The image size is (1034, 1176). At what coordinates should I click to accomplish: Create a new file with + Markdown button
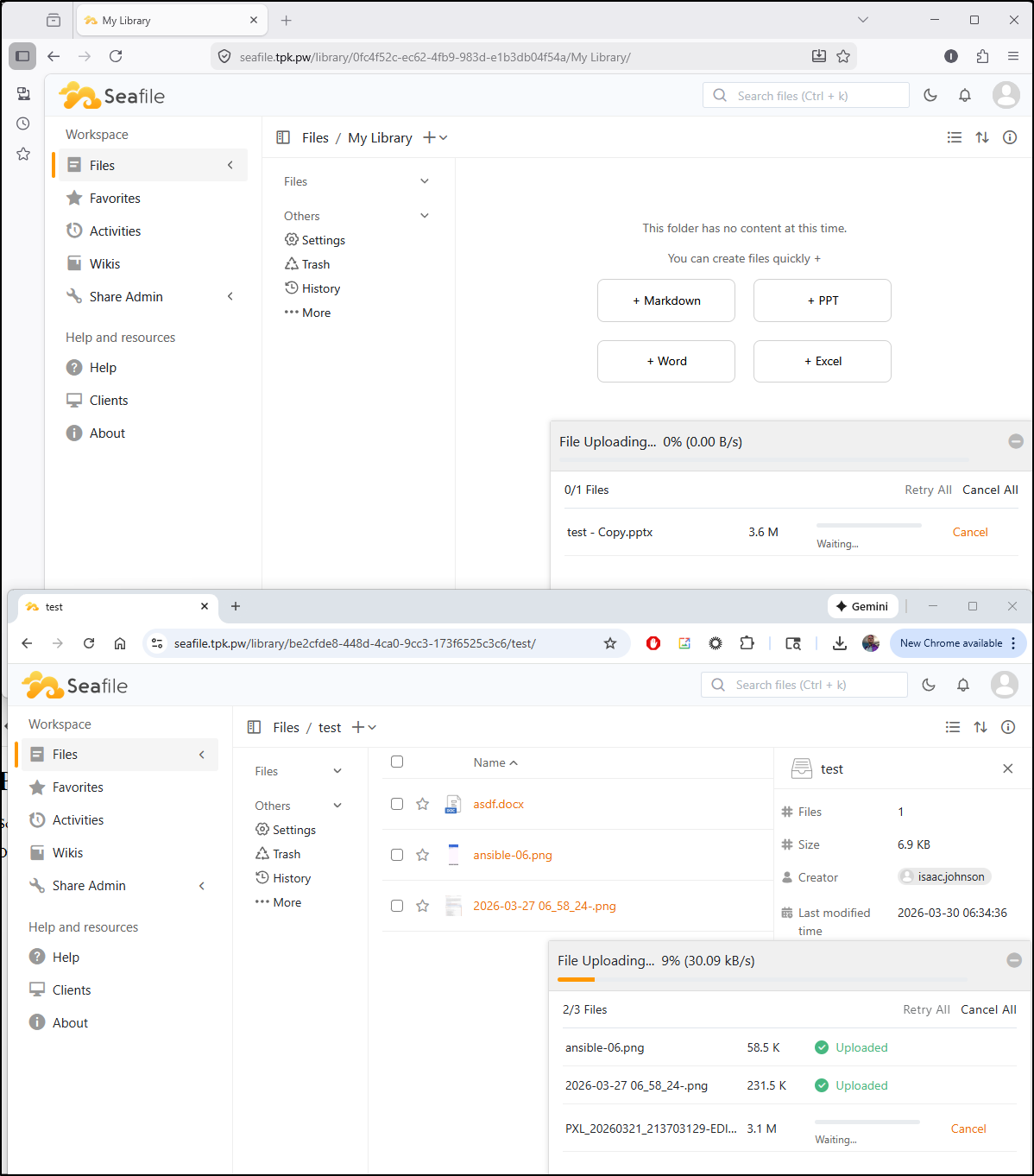(x=665, y=300)
